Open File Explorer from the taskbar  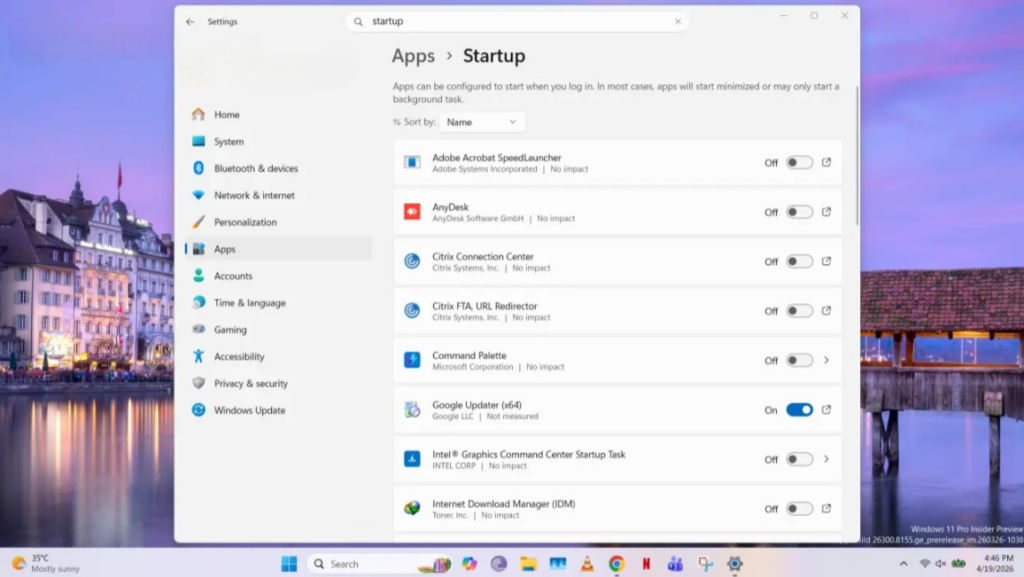tap(528, 564)
